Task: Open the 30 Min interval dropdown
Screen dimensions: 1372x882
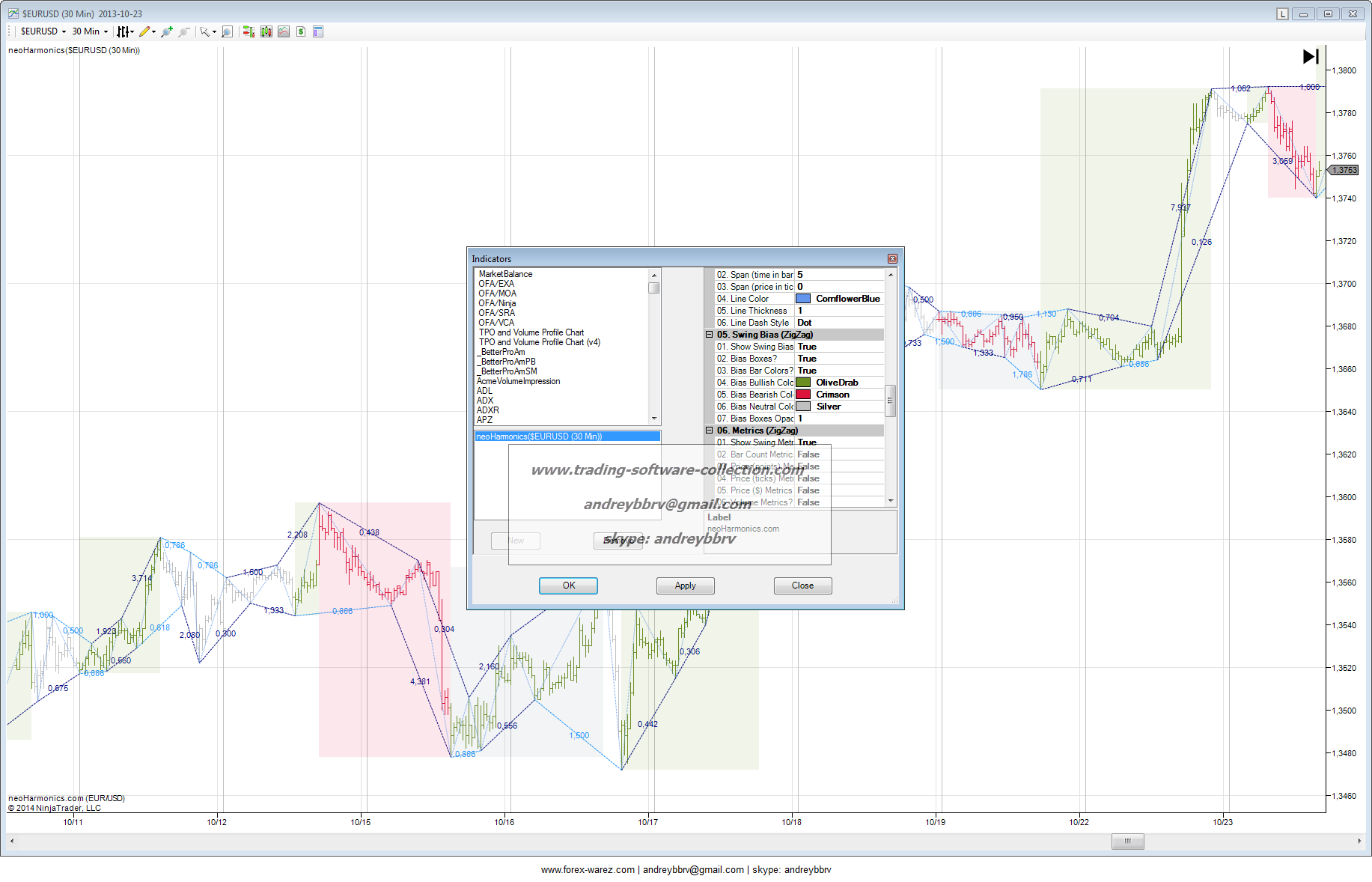Action: click(90, 31)
